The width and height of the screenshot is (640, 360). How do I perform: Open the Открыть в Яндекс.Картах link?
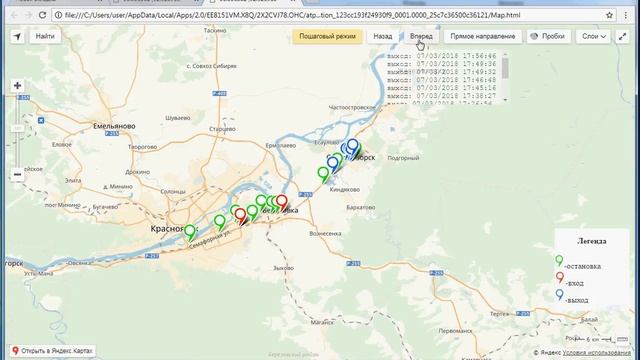pos(52,351)
